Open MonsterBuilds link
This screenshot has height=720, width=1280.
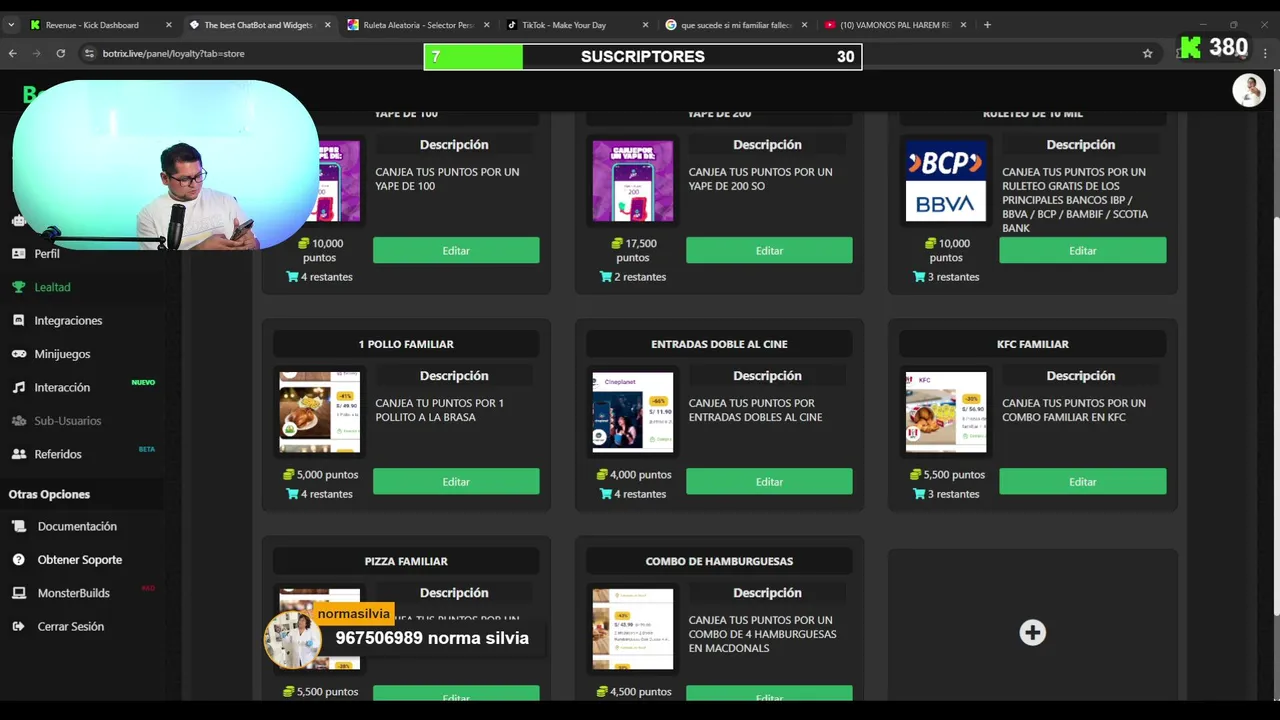click(73, 593)
